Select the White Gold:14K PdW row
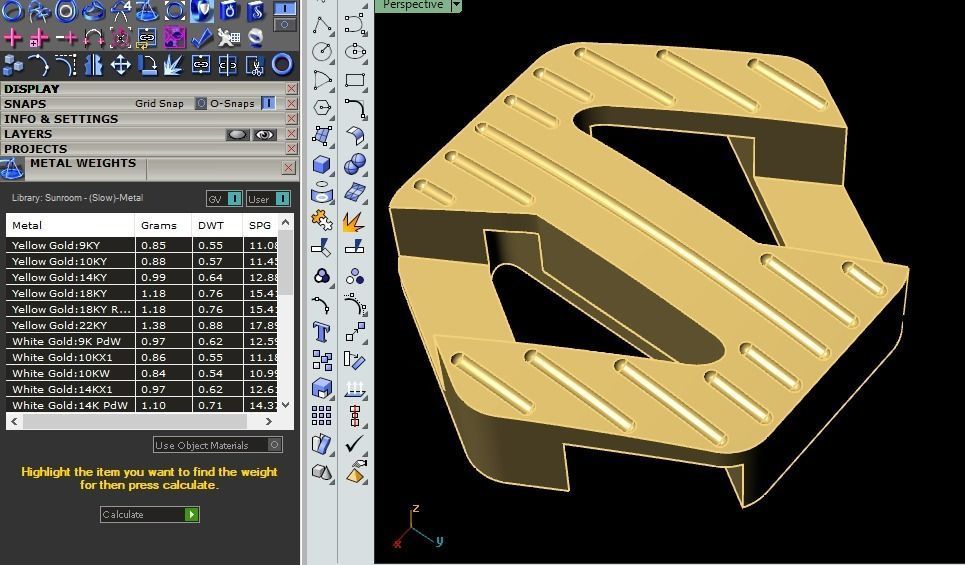 [142, 405]
